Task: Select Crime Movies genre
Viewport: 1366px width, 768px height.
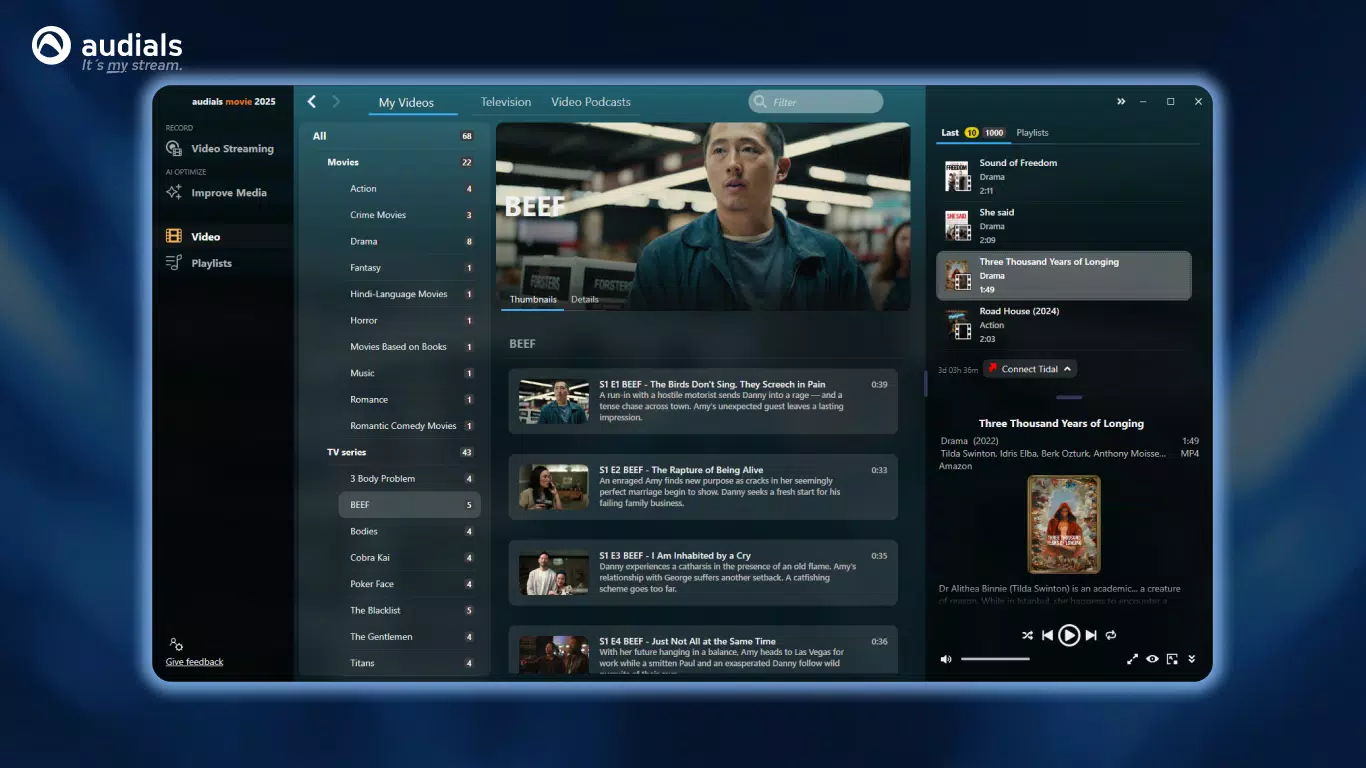Action: [409, 215]
